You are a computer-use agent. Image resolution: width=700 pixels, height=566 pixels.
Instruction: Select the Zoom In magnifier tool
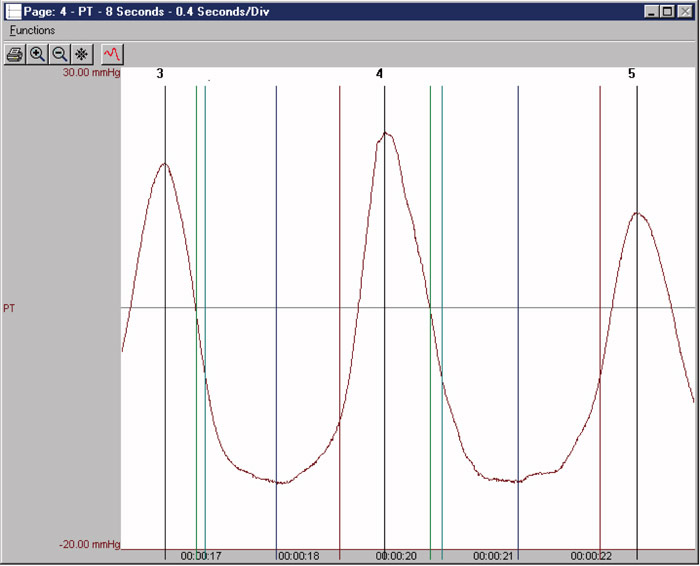[x=37, y=54]
